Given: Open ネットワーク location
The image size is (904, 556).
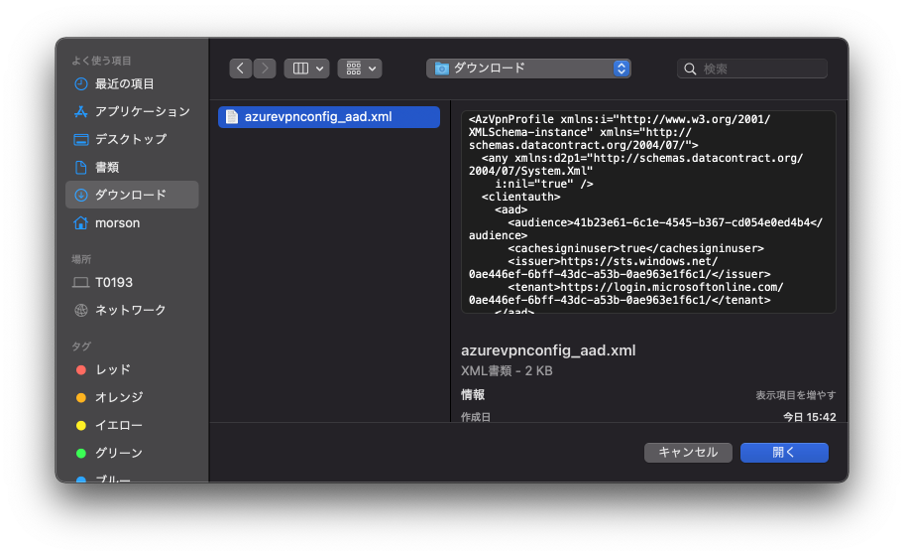Looking at the screenshot, I should click(130, 310).
